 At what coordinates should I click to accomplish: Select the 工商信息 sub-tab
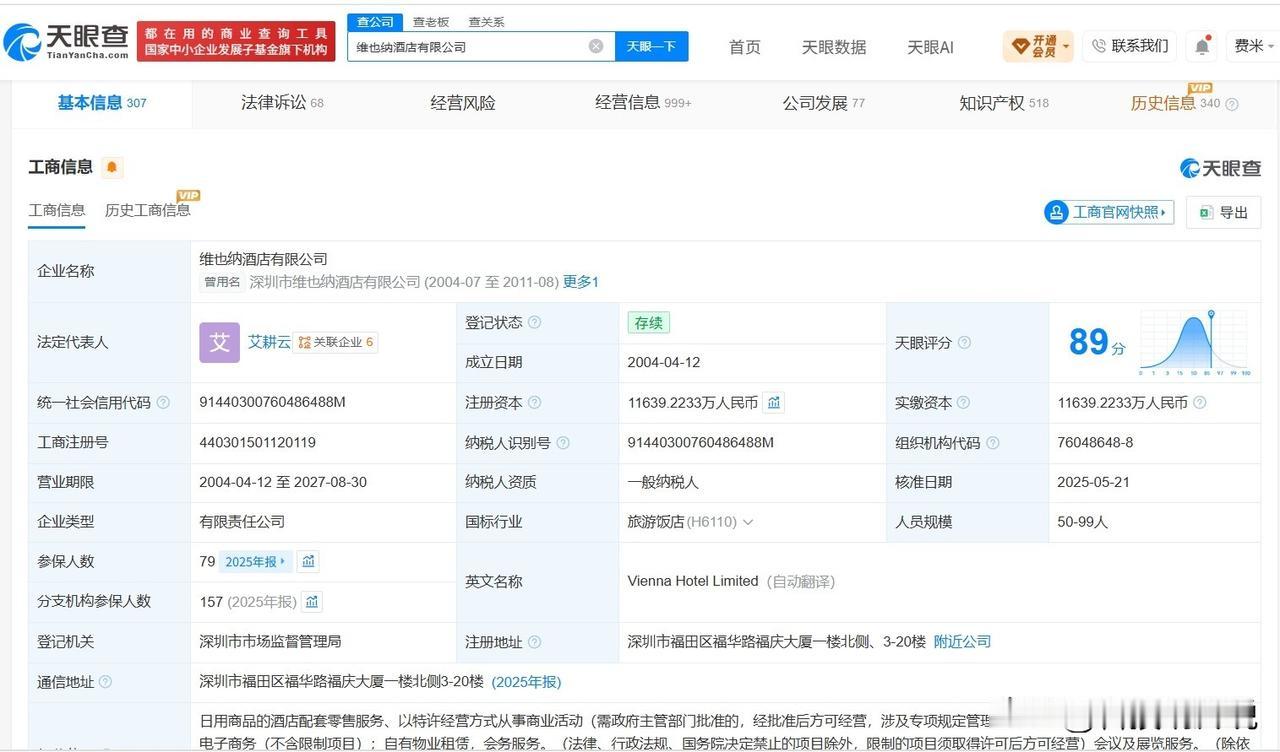point(57,210)
